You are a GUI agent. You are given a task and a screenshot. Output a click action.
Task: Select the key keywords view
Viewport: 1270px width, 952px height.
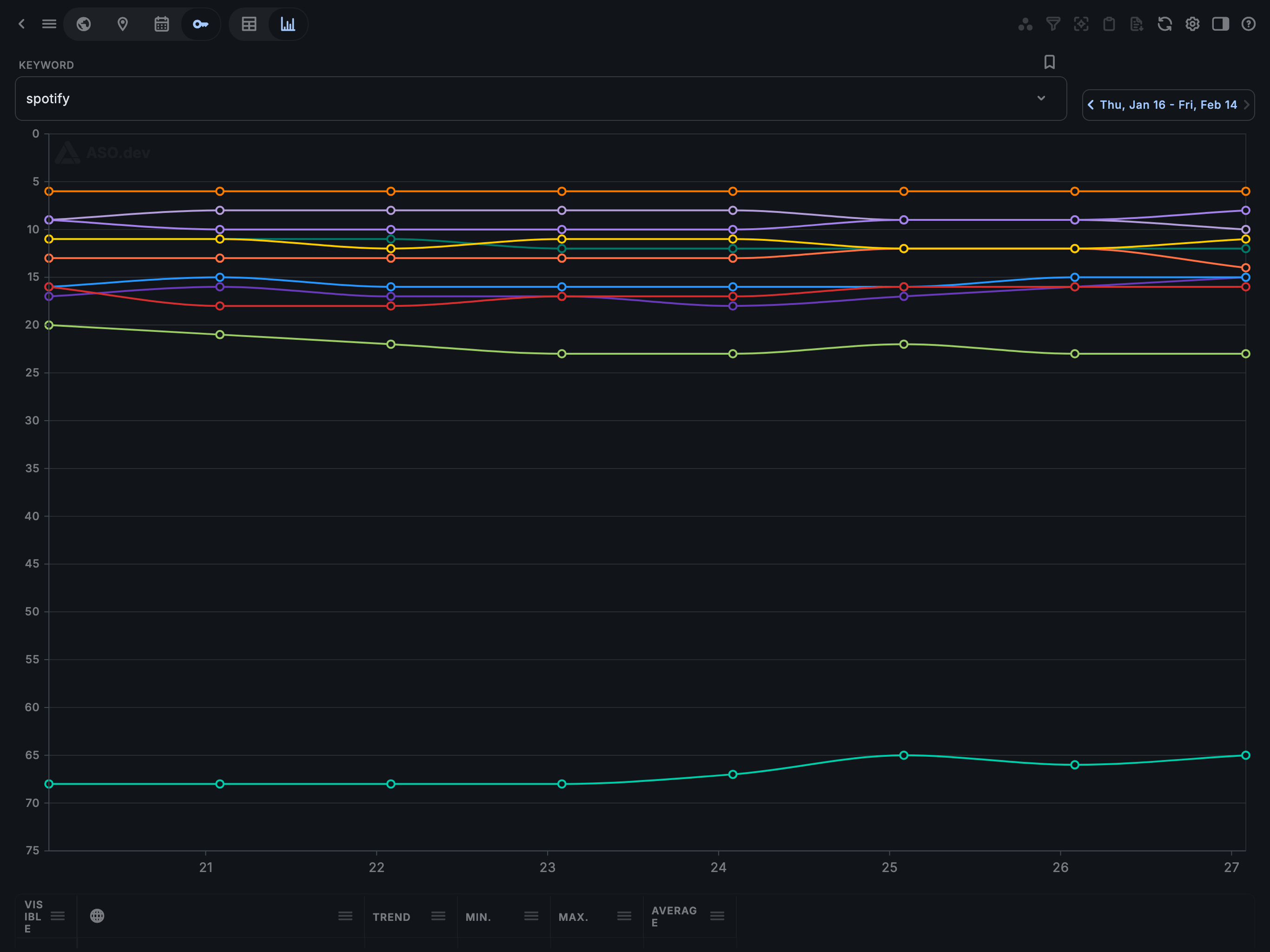200,24
